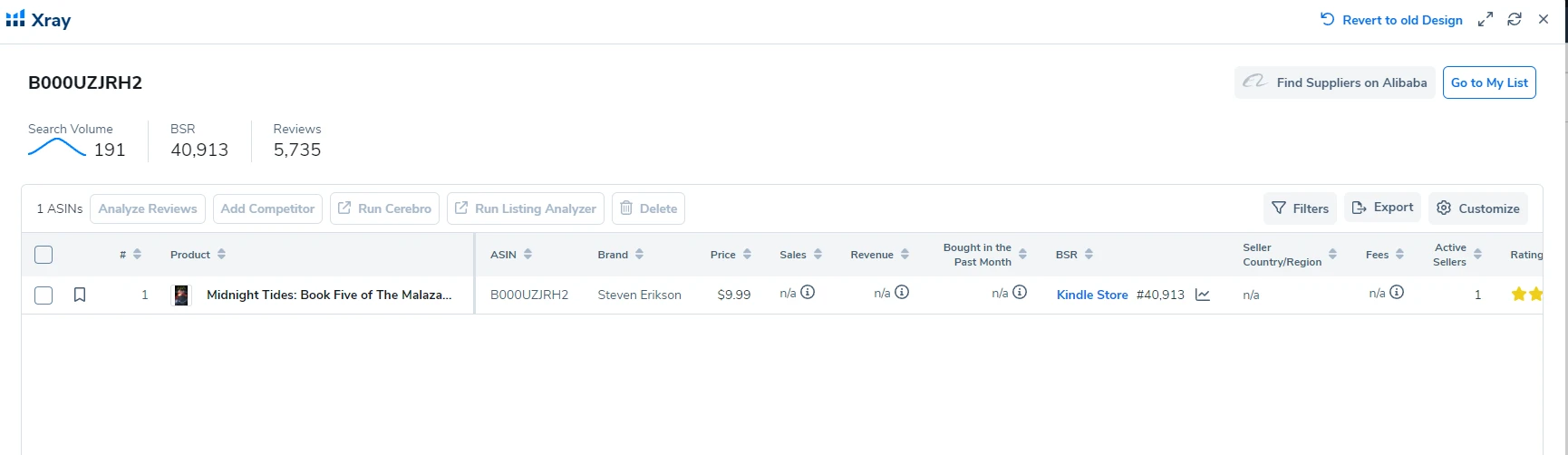Click the Bought in Past Month info icon
The width and height of the screenshot is (1568, 455).
(1020, 292)
